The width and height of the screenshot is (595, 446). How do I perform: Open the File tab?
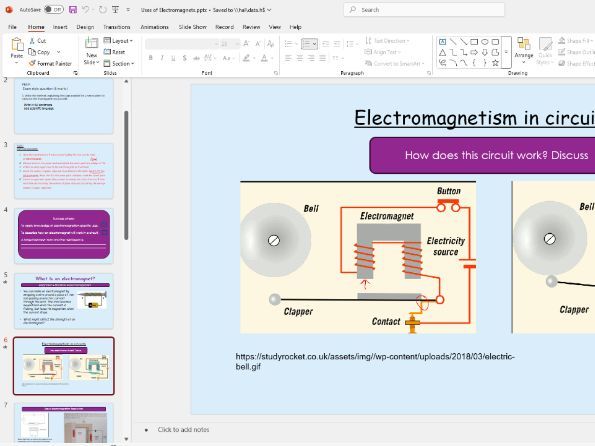(13, 27)
